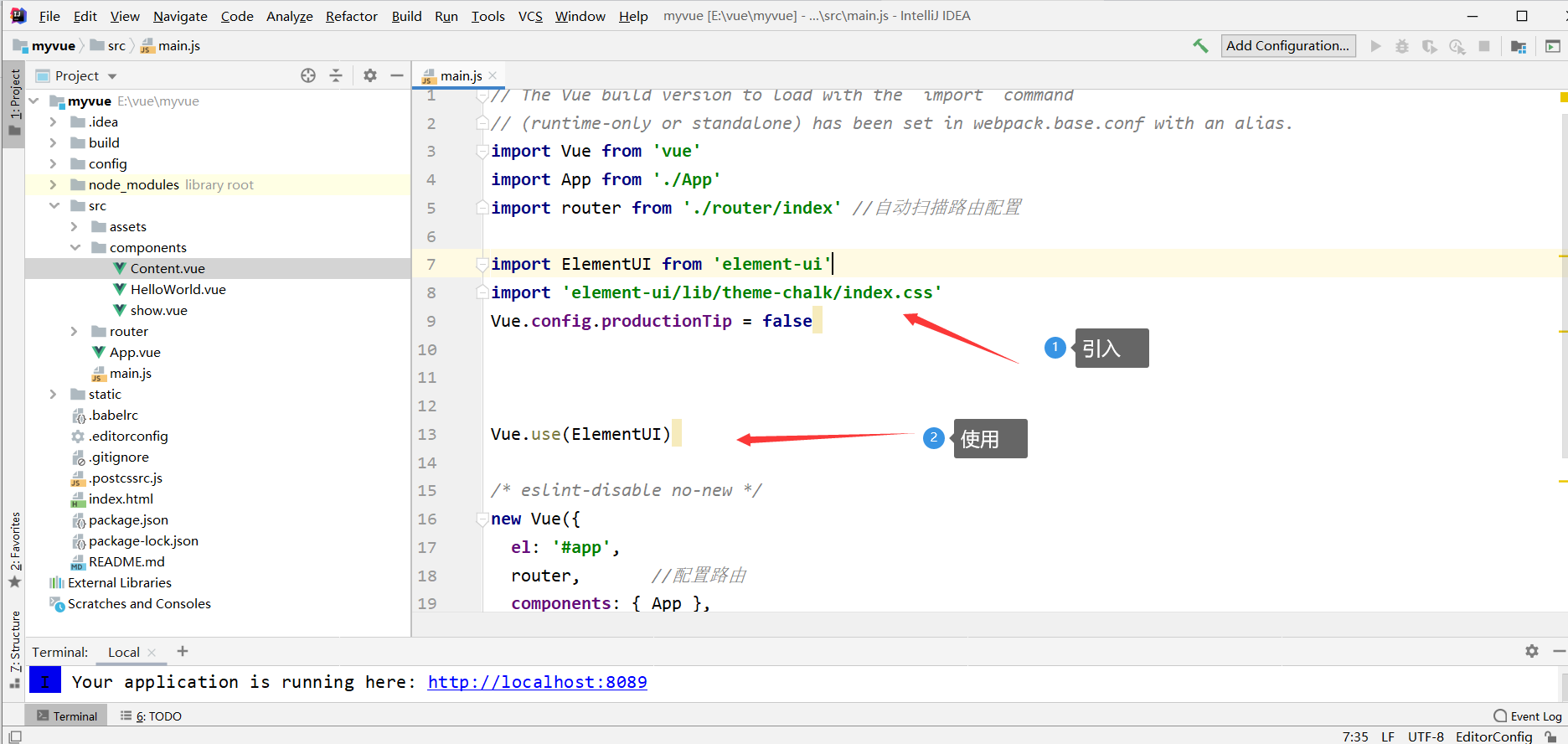Select main.js in project tree
Viewport: 1568px width, 744px height.
pyautogui.click(x=130, y=373)
